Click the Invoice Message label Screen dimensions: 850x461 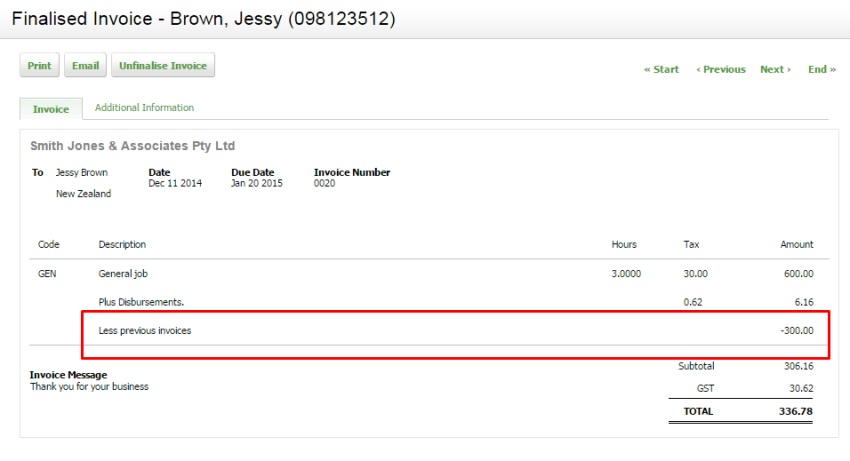[68, 375]
